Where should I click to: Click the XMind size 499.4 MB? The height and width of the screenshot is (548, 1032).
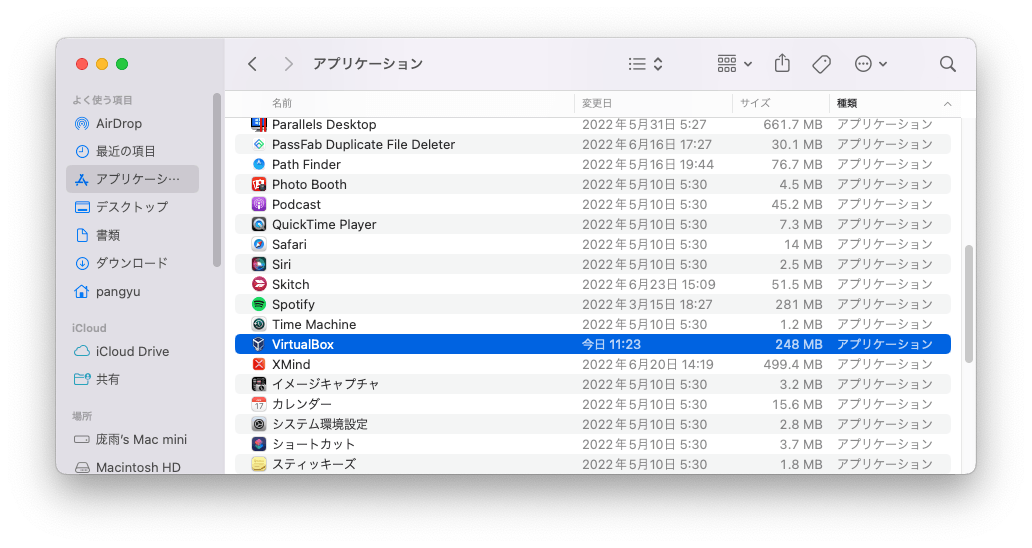792,364
